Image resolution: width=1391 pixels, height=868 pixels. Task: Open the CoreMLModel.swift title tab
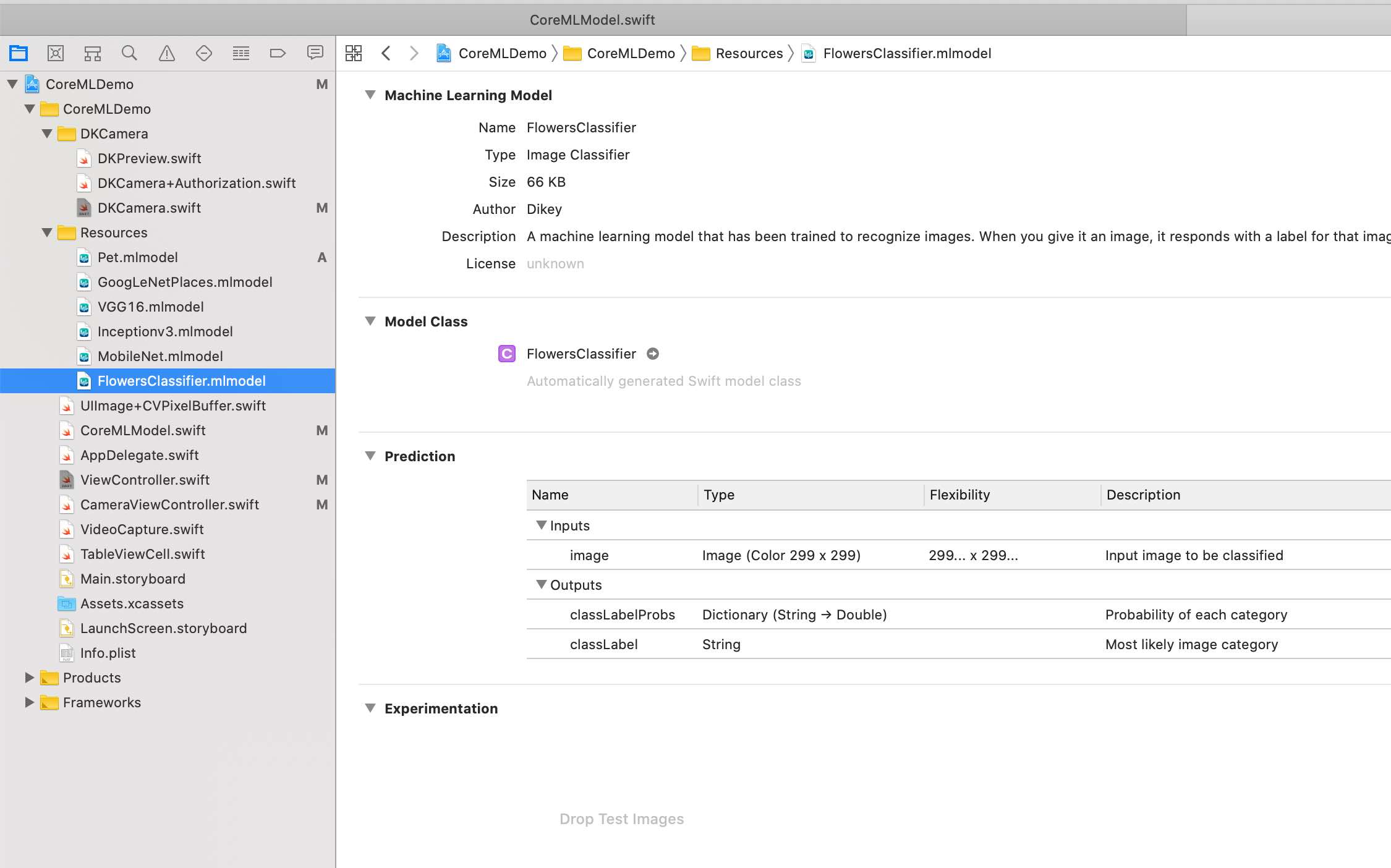pos(592,20)
